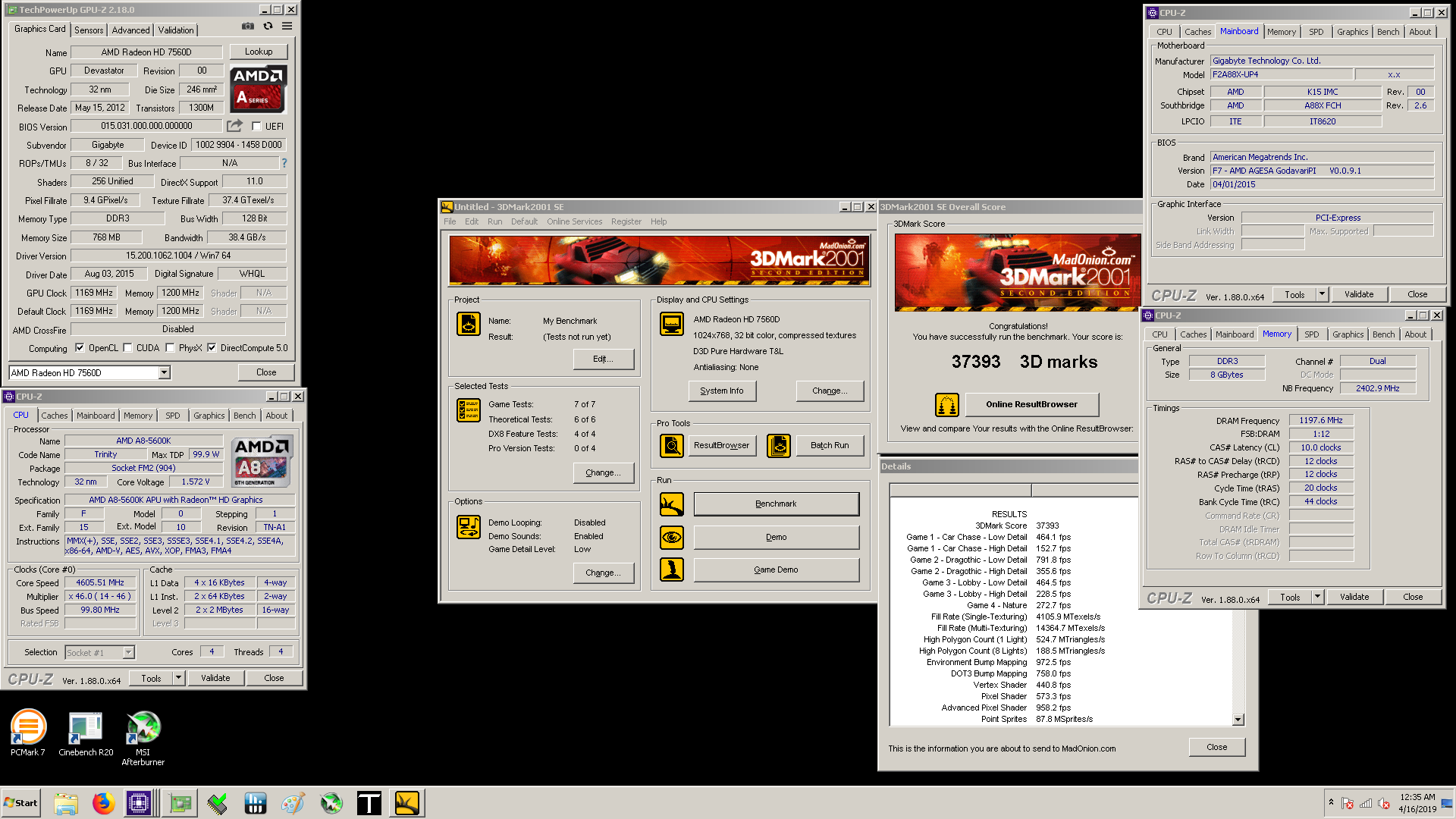Image resolution: width=1456 pixels, height=819 pixels.
Task: Click BIOS version share/export icon in GPU-Z
Action: pyautogui.click(x=235, y=126)
